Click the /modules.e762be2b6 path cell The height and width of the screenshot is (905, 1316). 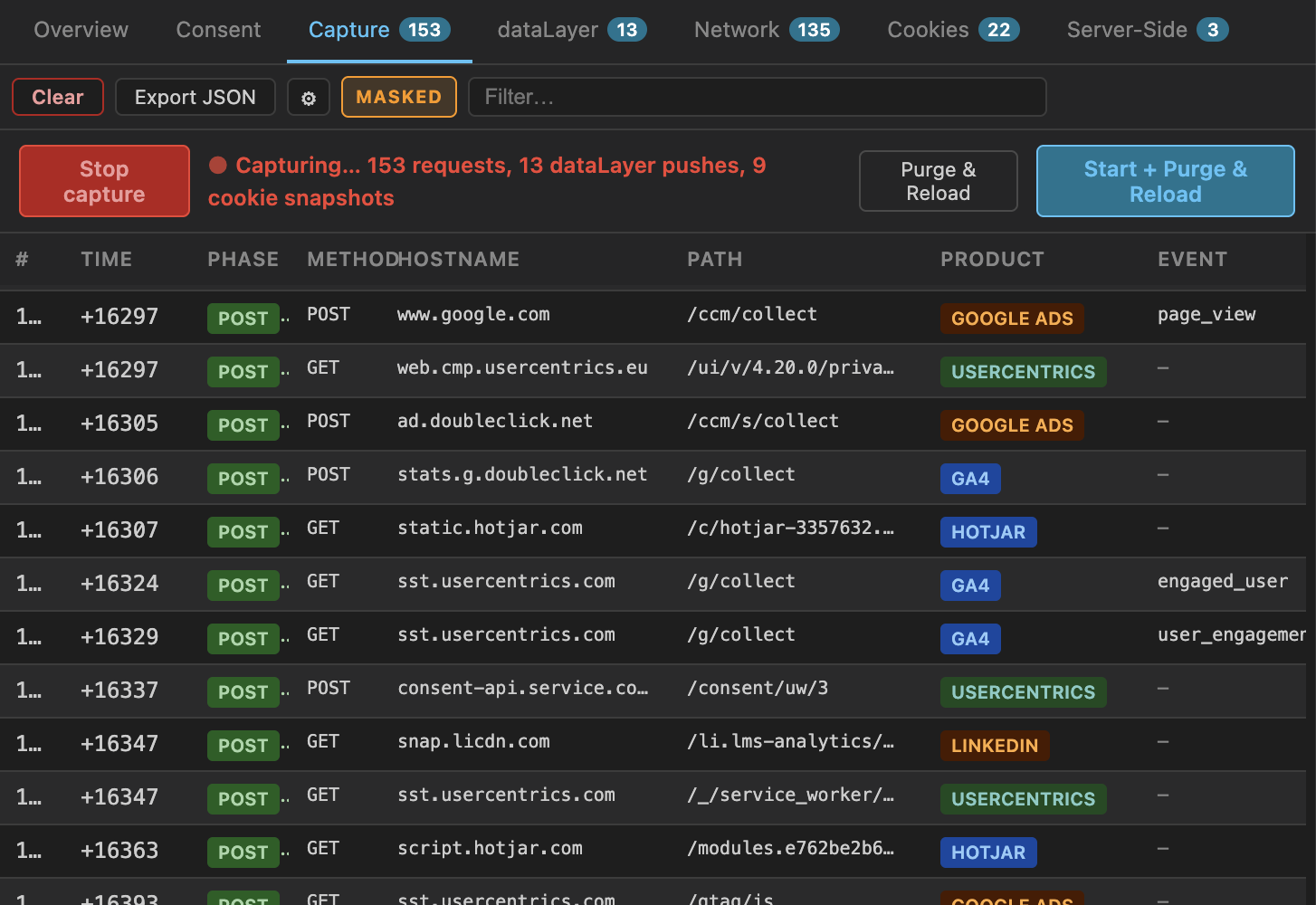(790, 849)
